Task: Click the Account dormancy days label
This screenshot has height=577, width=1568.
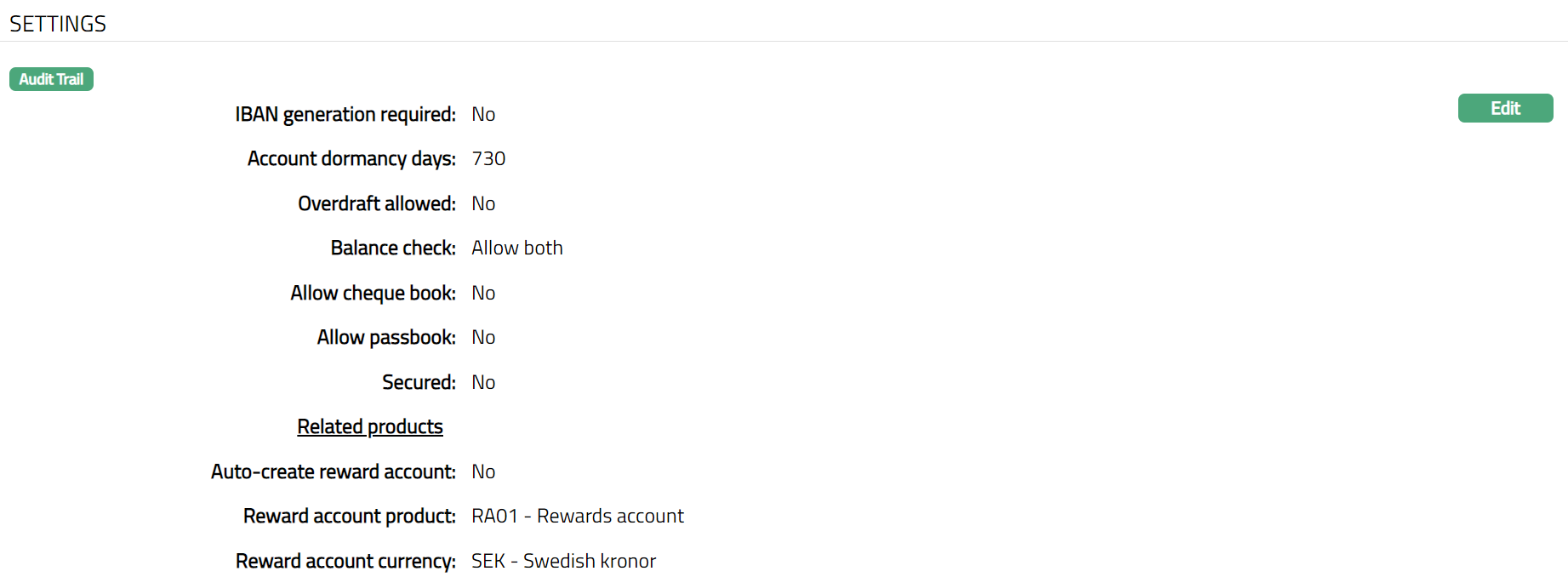Action: coord(351,159)
